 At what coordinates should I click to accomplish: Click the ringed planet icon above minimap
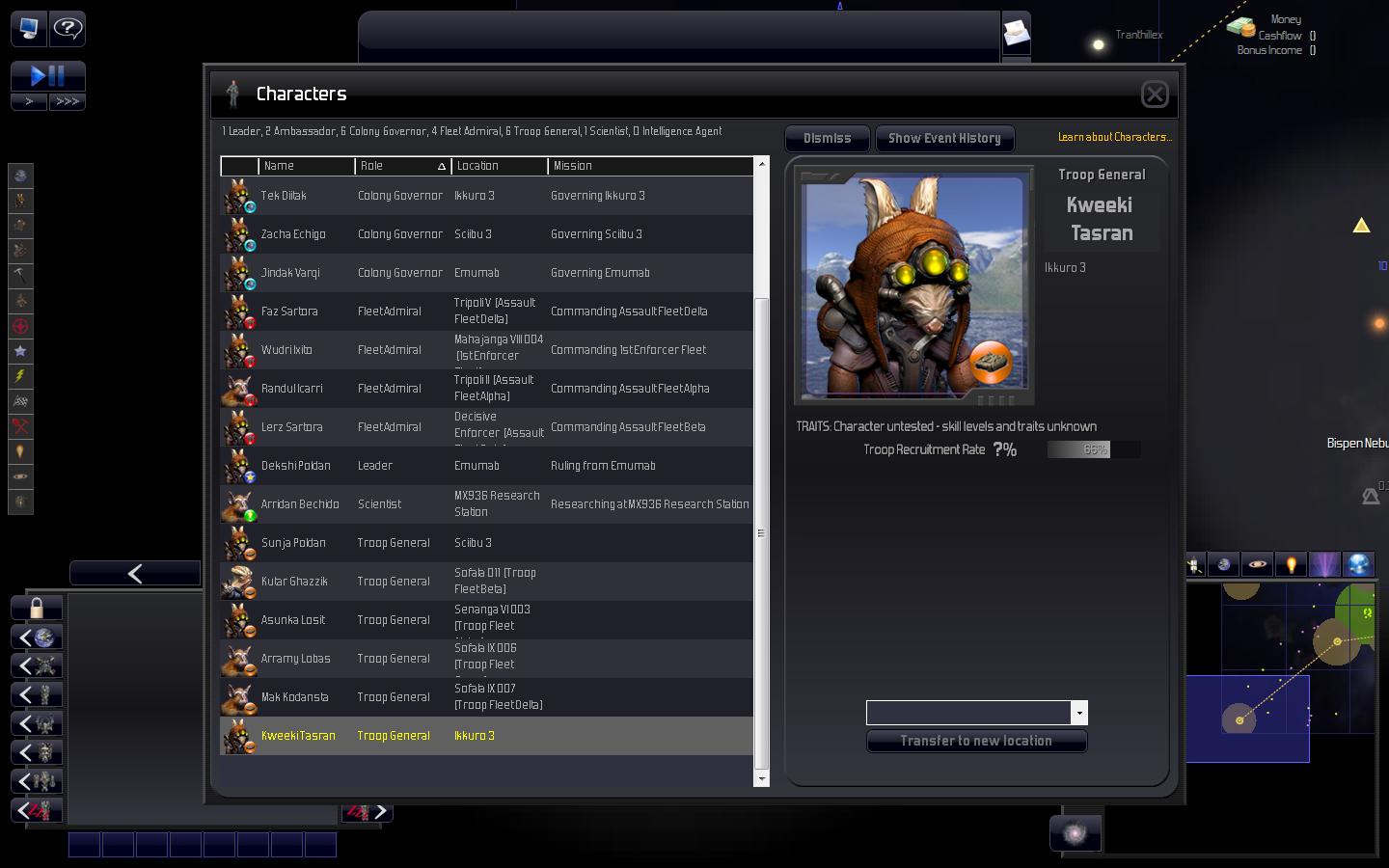pos(1258,565)
